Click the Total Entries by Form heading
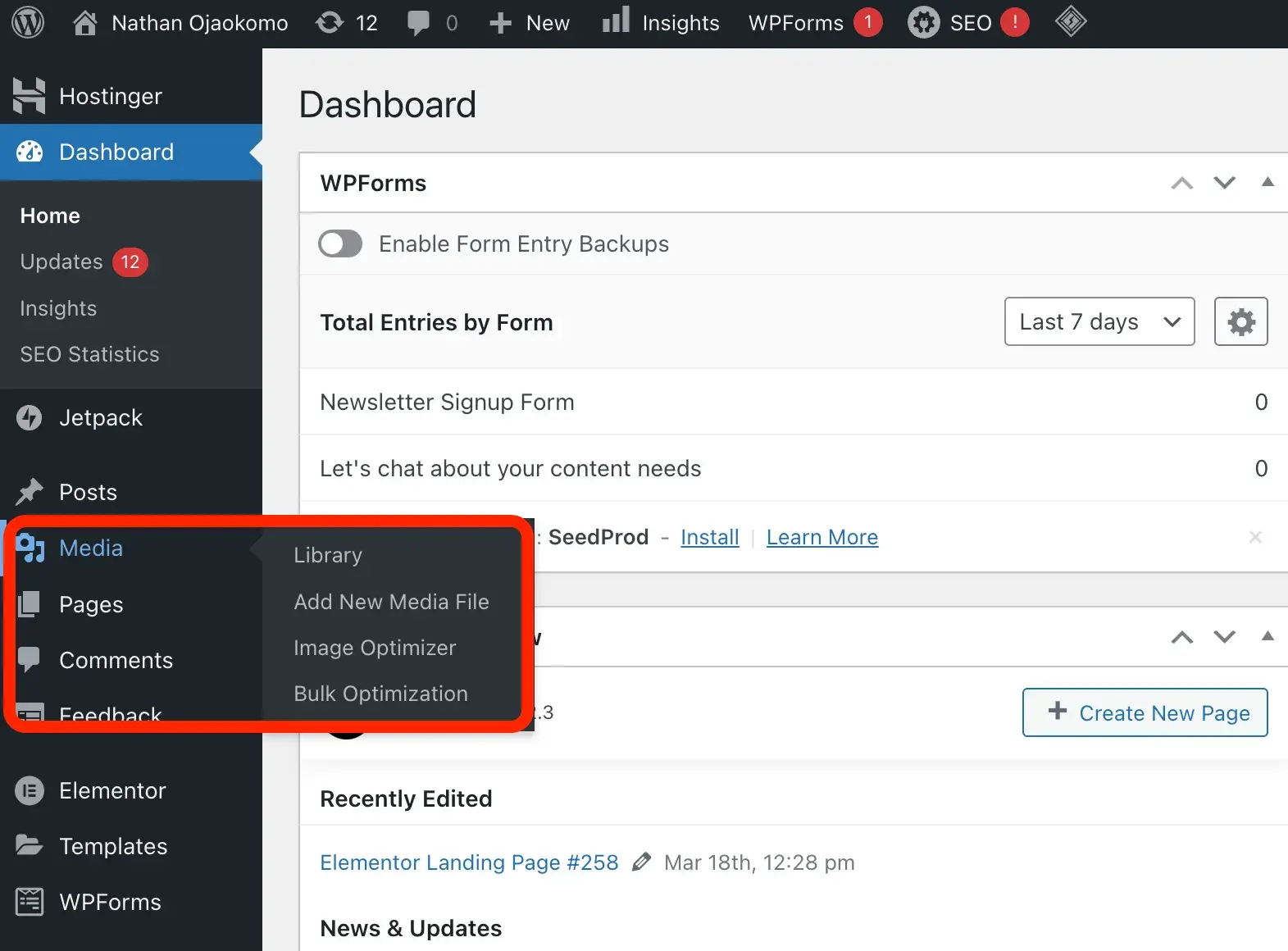 pos(436,322)
